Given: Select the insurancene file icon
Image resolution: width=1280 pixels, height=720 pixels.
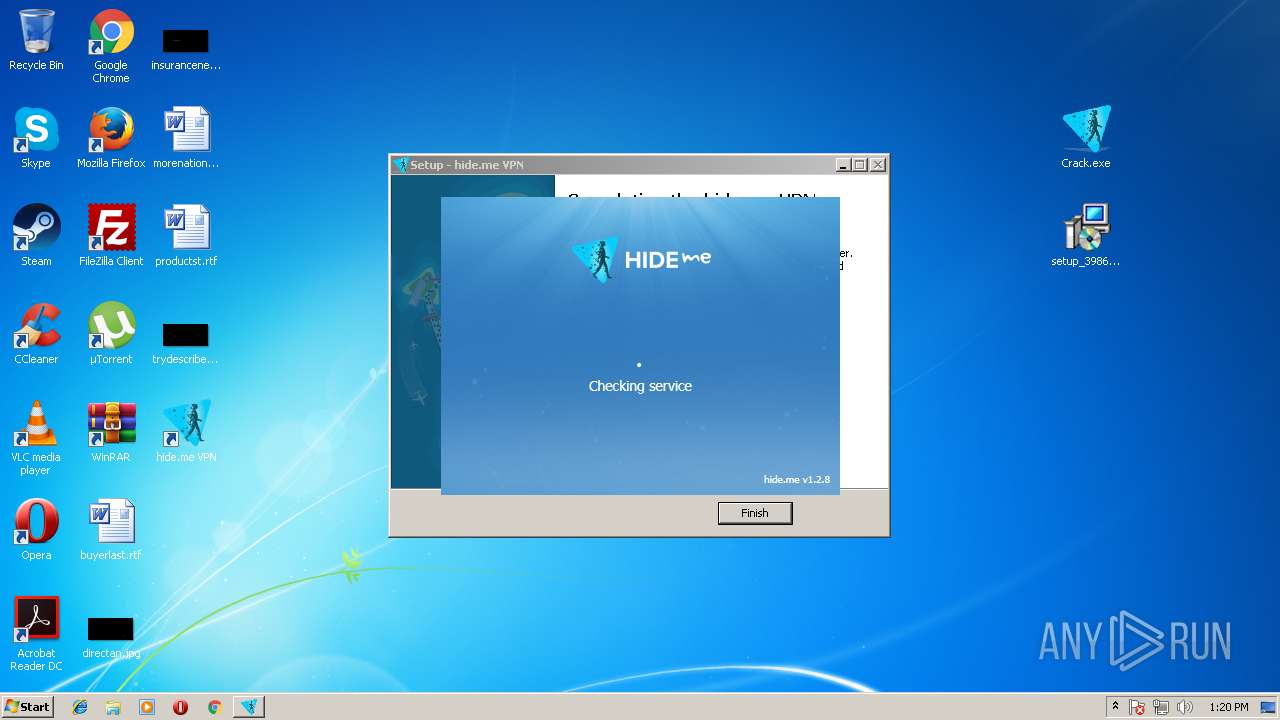Looking at the screenshot, I should [186, 50].
